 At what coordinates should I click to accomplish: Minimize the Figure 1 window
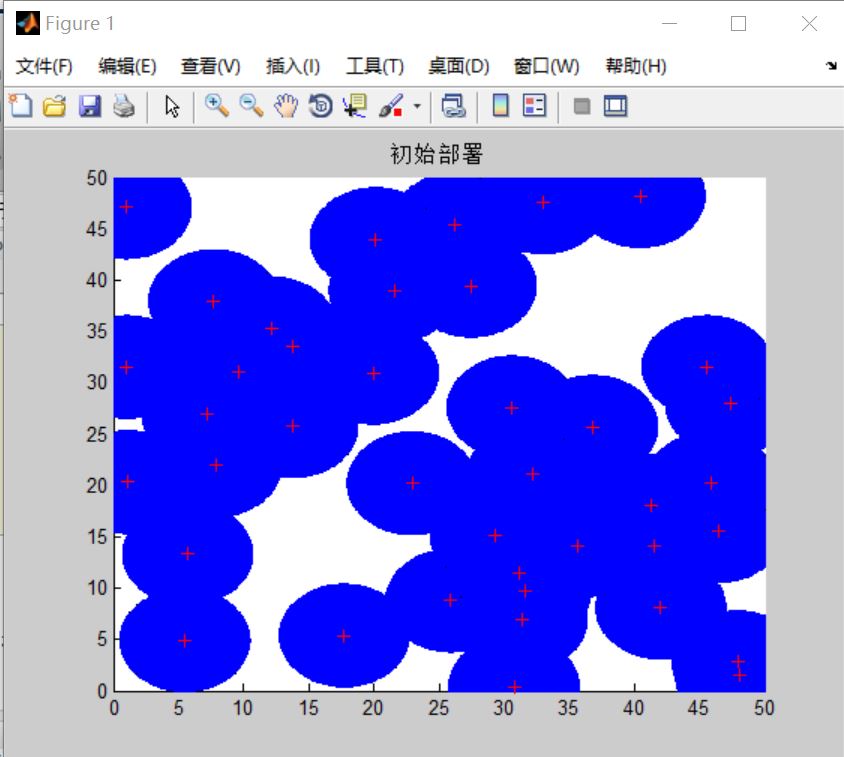coord(670,24)
